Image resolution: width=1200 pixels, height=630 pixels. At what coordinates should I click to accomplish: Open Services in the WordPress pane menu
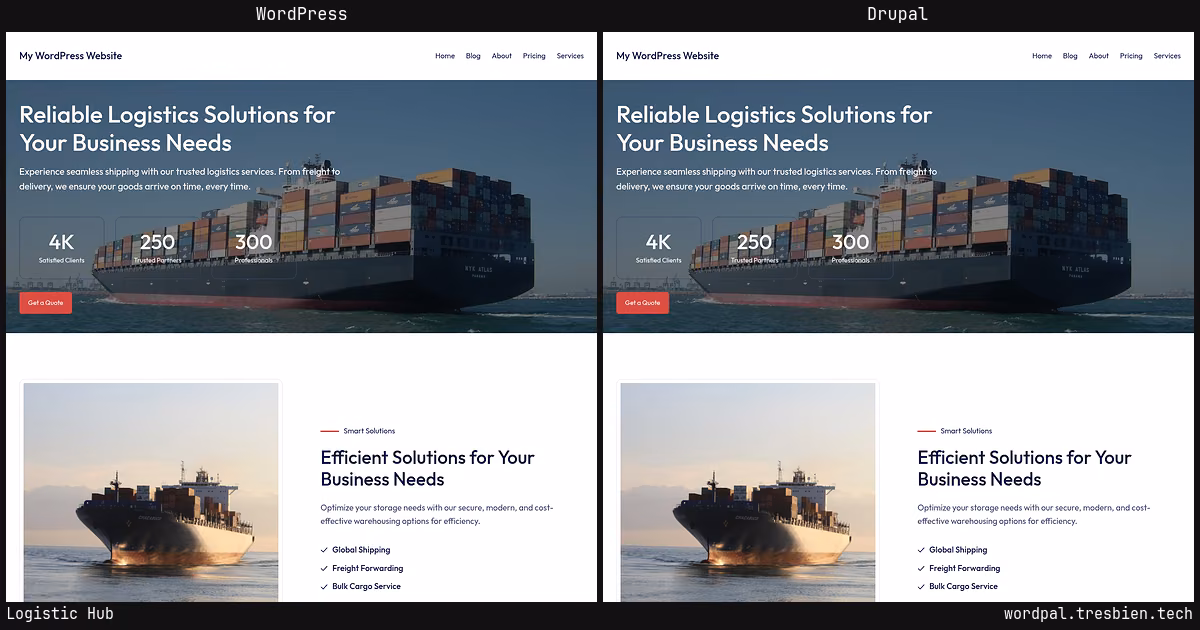pyautogui.click(x=570, y=56)
